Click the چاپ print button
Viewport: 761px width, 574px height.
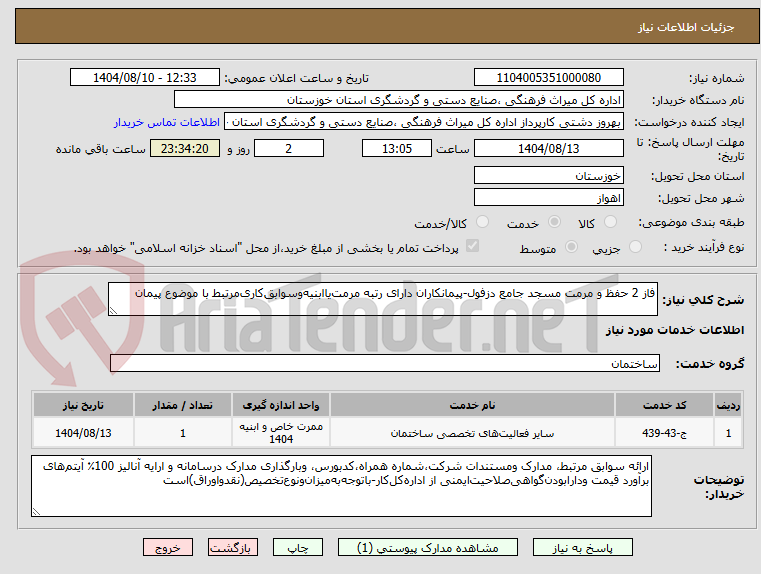[298, 547]
